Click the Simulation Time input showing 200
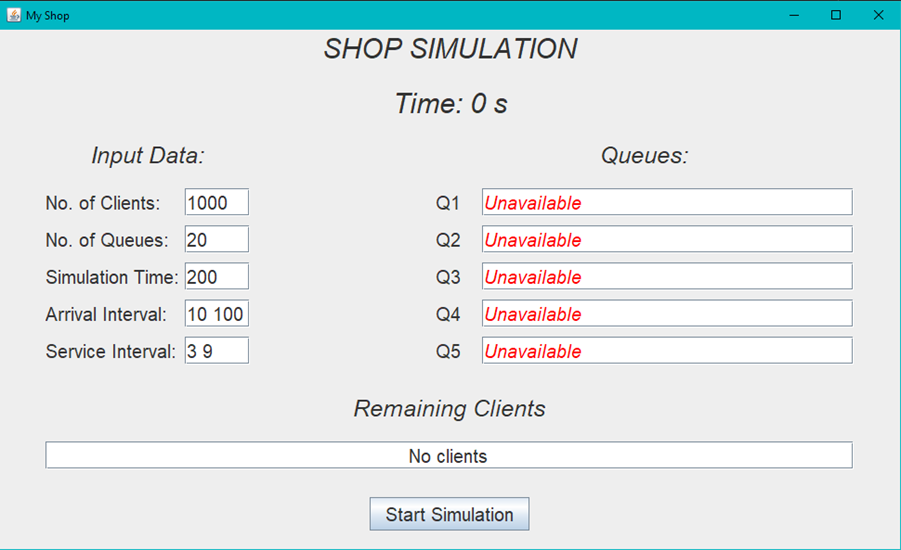The width and height of the screenshot is (901, 550). 217,276
